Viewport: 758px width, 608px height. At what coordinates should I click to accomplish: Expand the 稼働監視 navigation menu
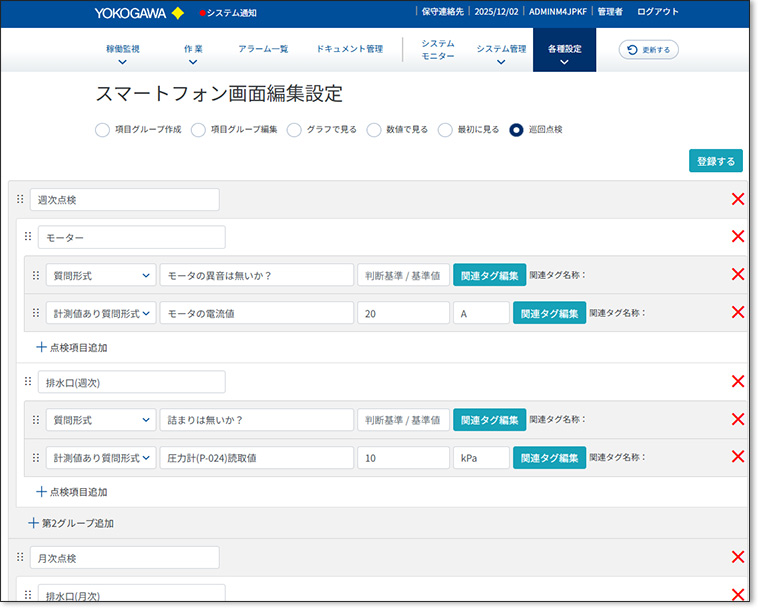coord(123,54)
